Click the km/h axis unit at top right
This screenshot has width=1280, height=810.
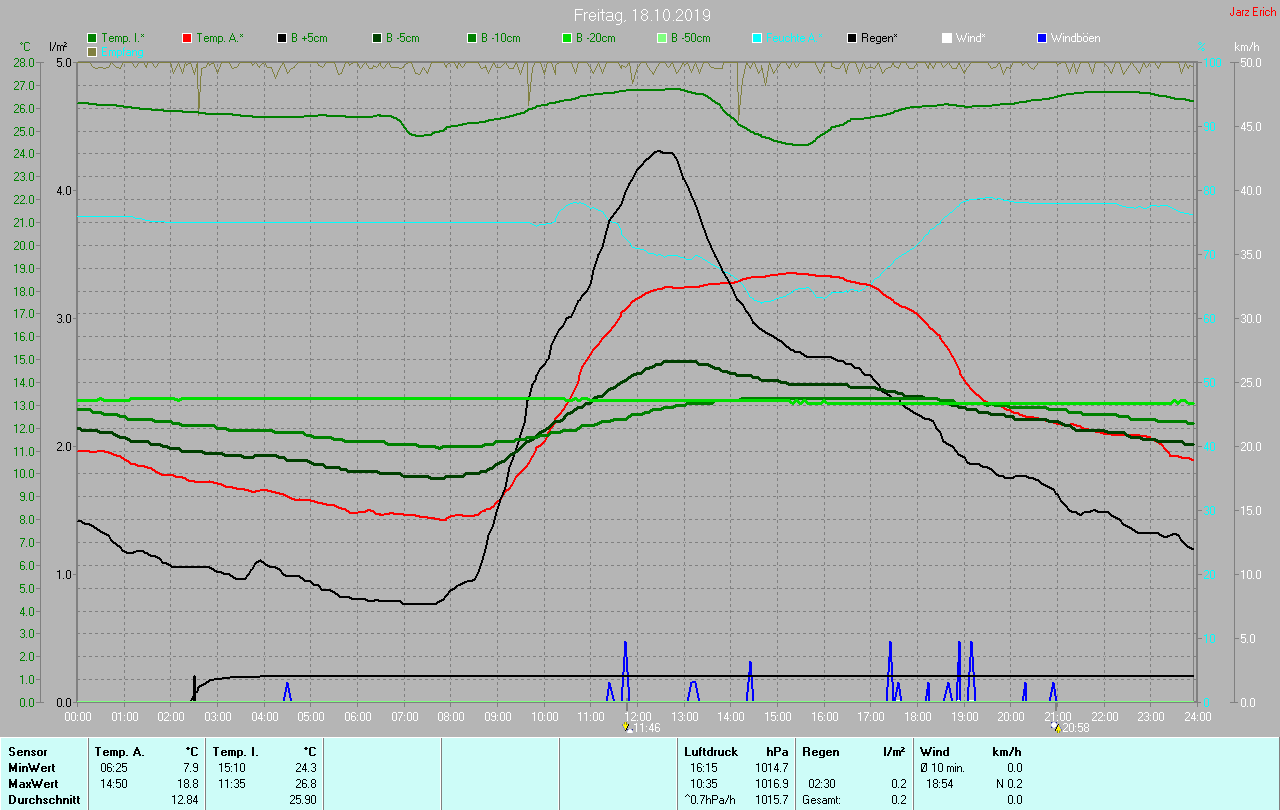[1246, 47]
